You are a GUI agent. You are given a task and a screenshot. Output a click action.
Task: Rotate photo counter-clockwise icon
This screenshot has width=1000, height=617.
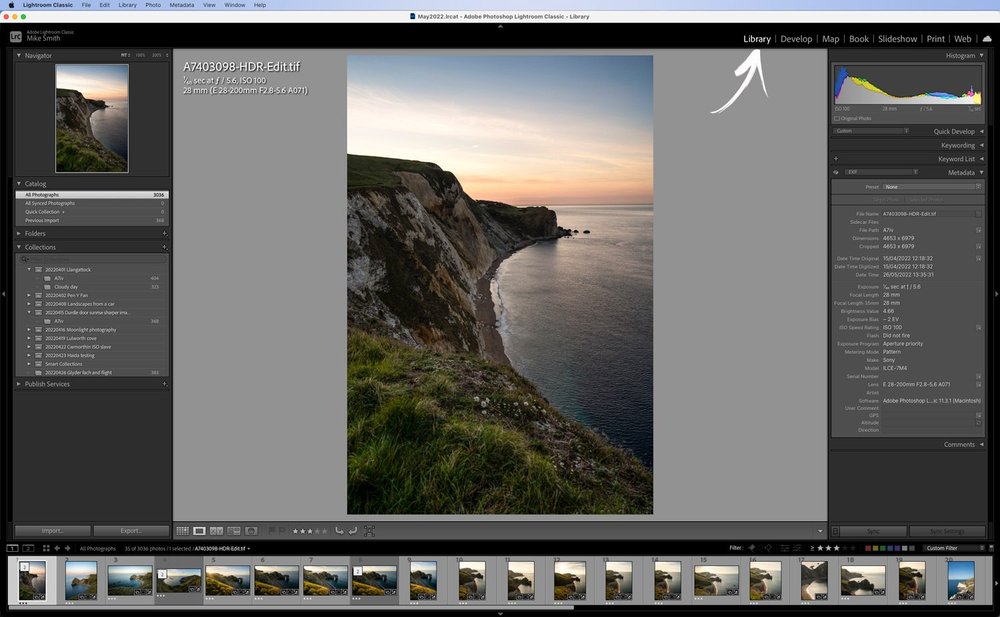[339, 530]
